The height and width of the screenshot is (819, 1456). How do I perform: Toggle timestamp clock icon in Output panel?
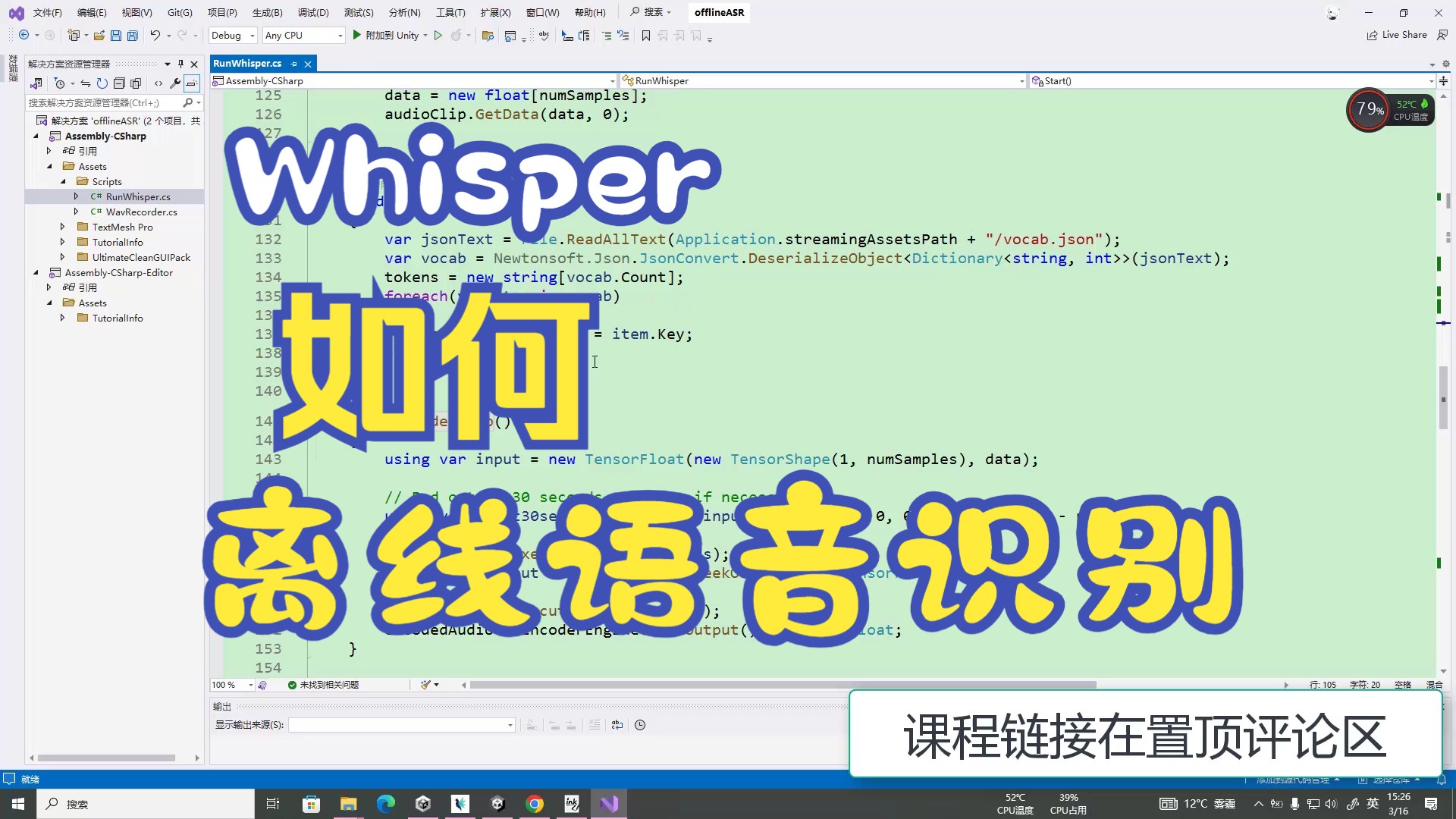640,725
